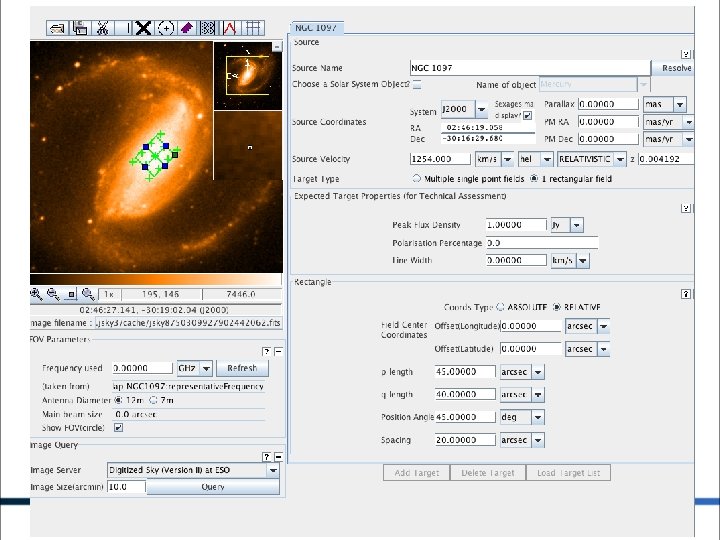720x540 pixels.
Task: Click the zoom in magnifier below image
Action: (x=36, y=294)
